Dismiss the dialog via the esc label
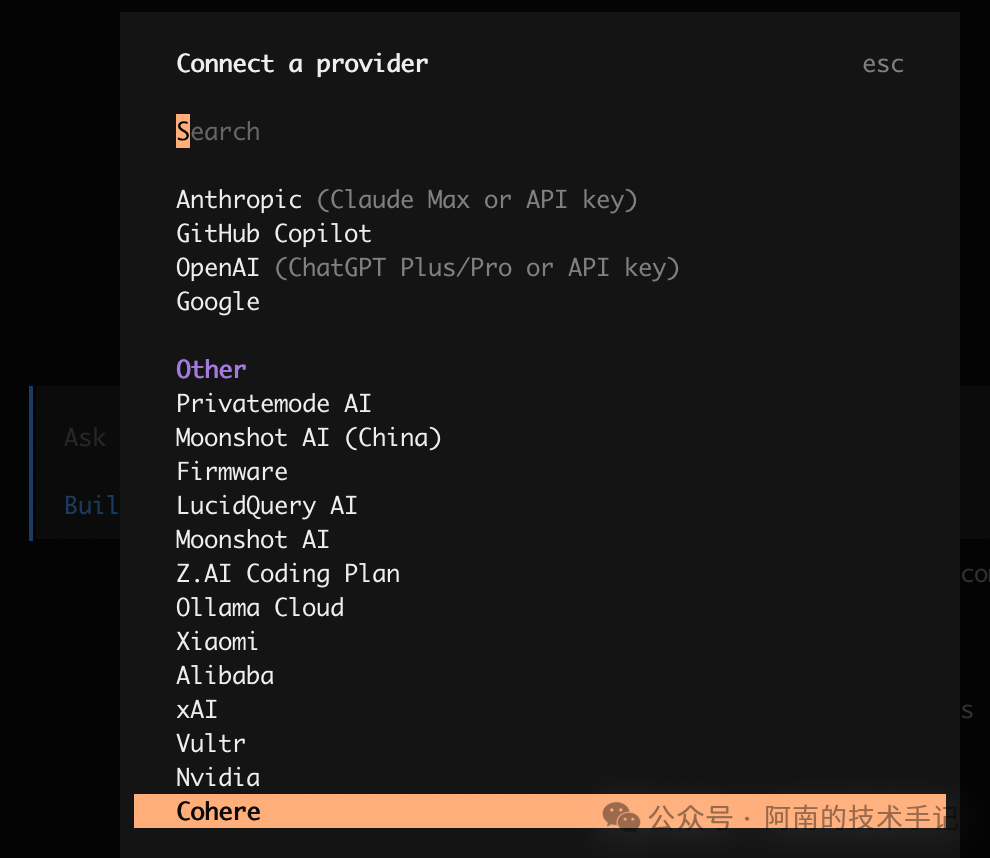The image size is (990, 858). click(x=882, y=63)
